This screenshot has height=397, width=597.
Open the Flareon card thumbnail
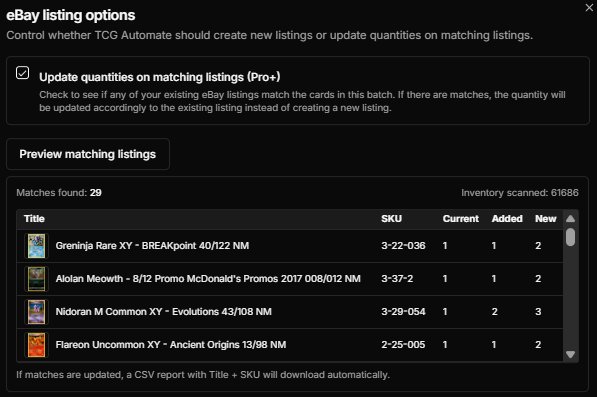tap(37, 345)
